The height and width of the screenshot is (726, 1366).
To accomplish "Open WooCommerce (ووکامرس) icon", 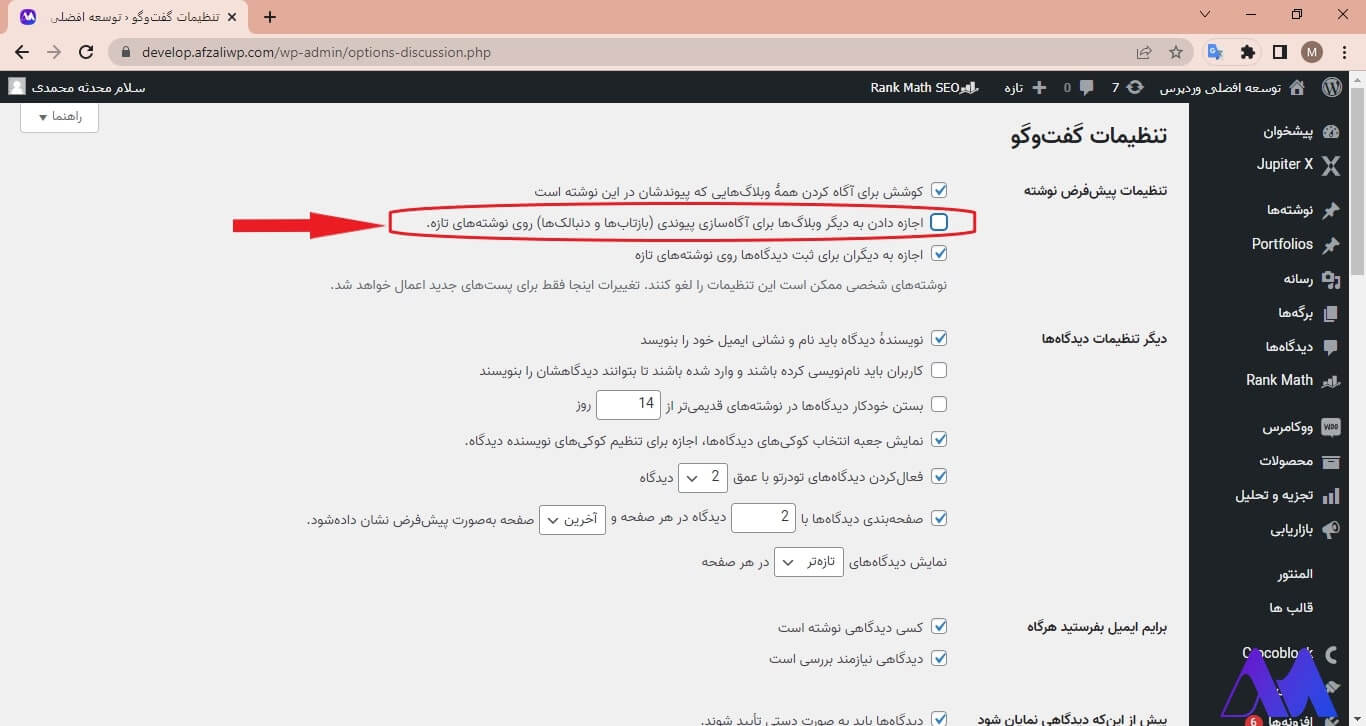I will [1330, 427].
